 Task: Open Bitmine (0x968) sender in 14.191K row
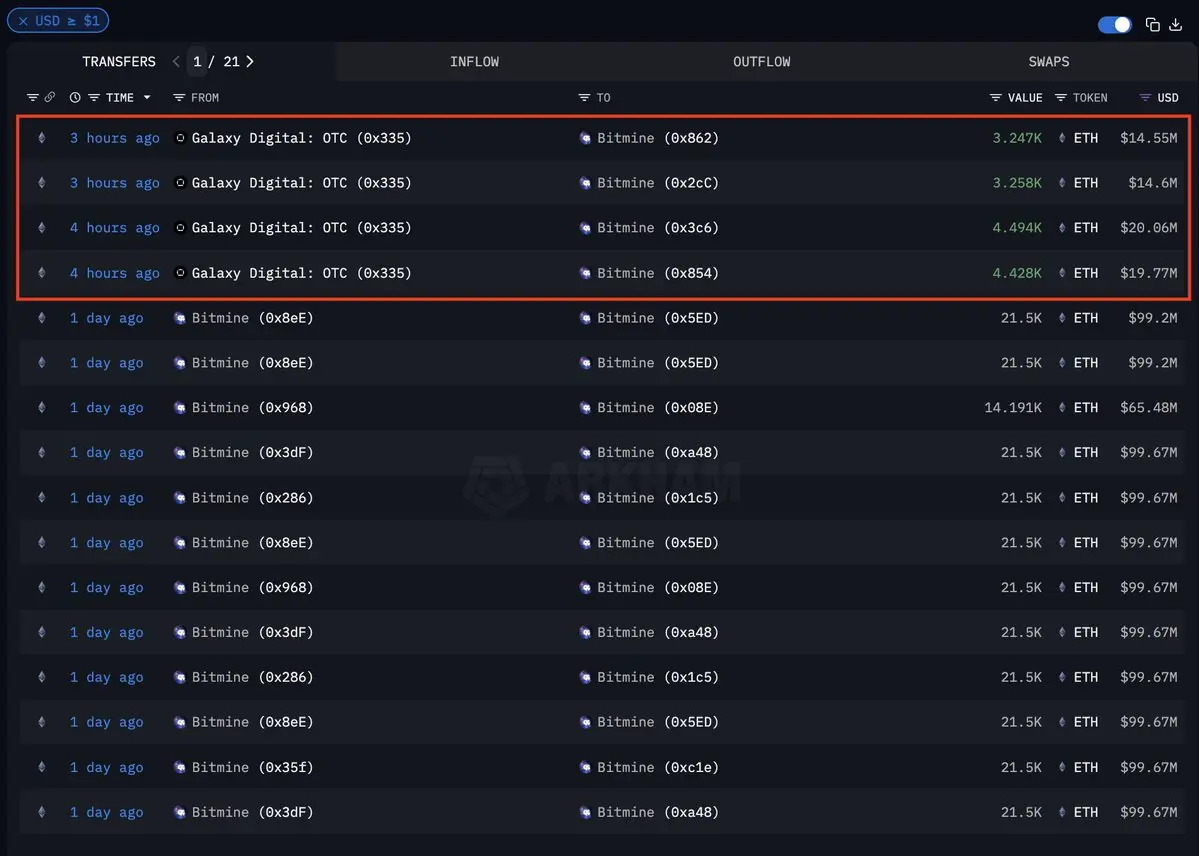pos(252,408)
